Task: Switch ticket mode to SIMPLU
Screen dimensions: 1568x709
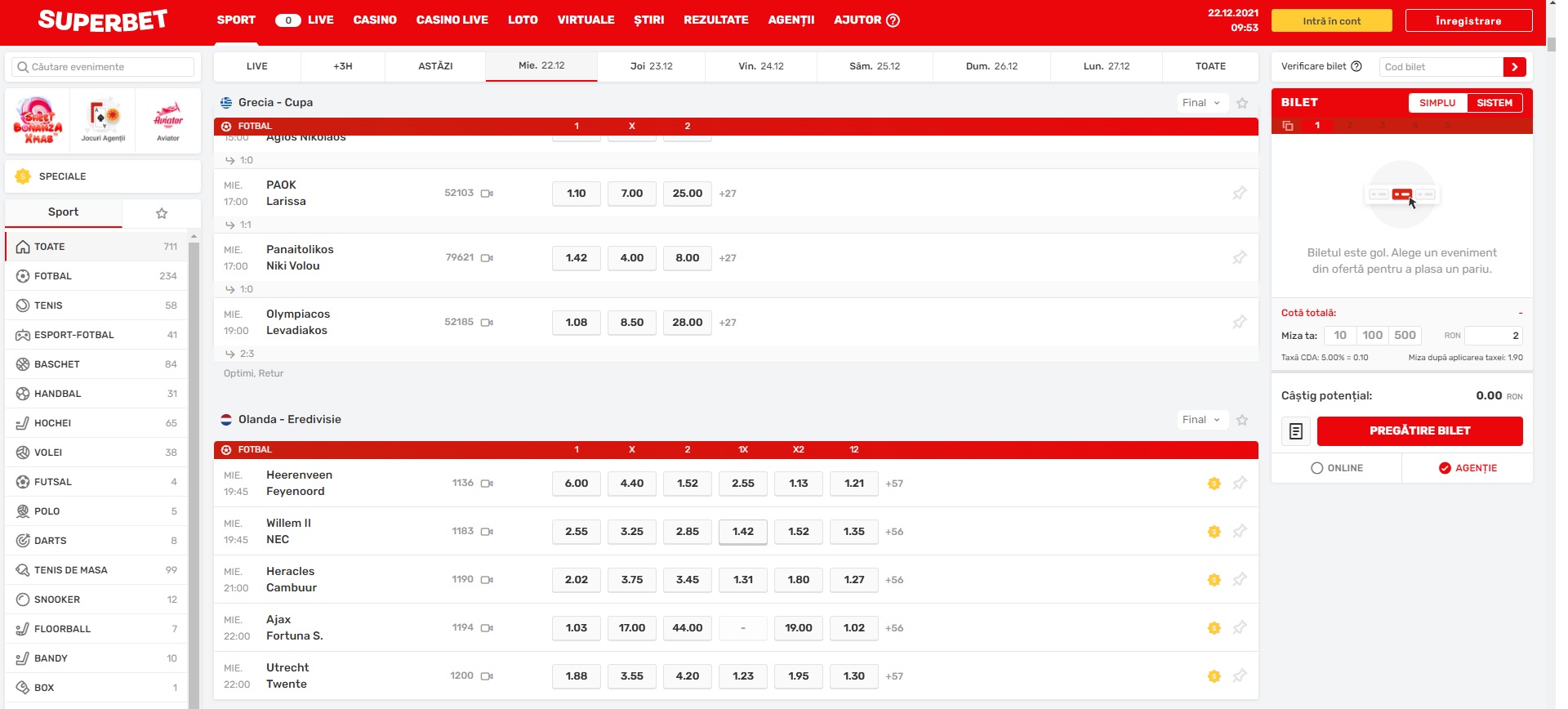Action: point(1437,103)
